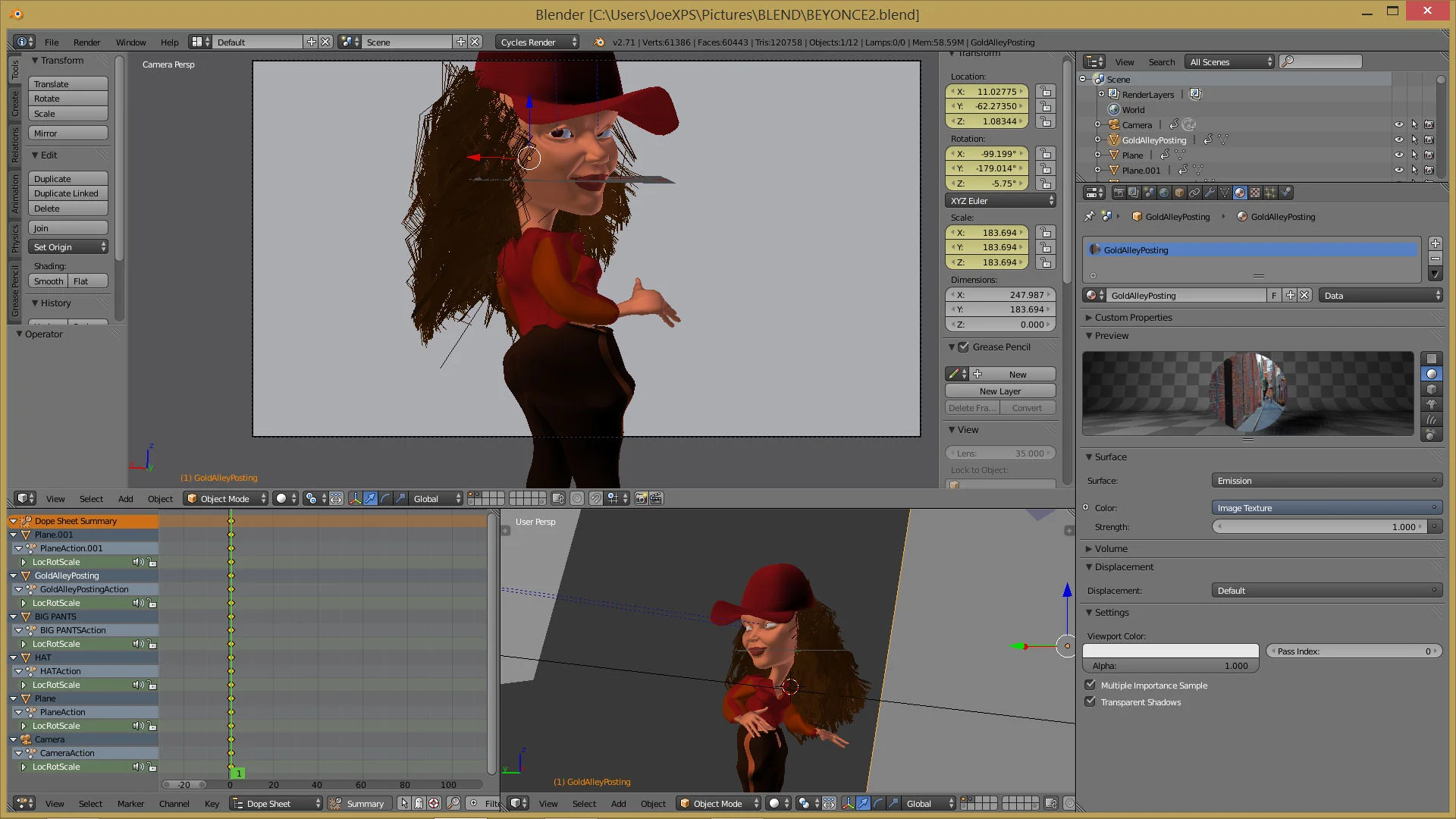
Task: Toggle the Grease Pencil checkbox
Action: coord(963,347)
